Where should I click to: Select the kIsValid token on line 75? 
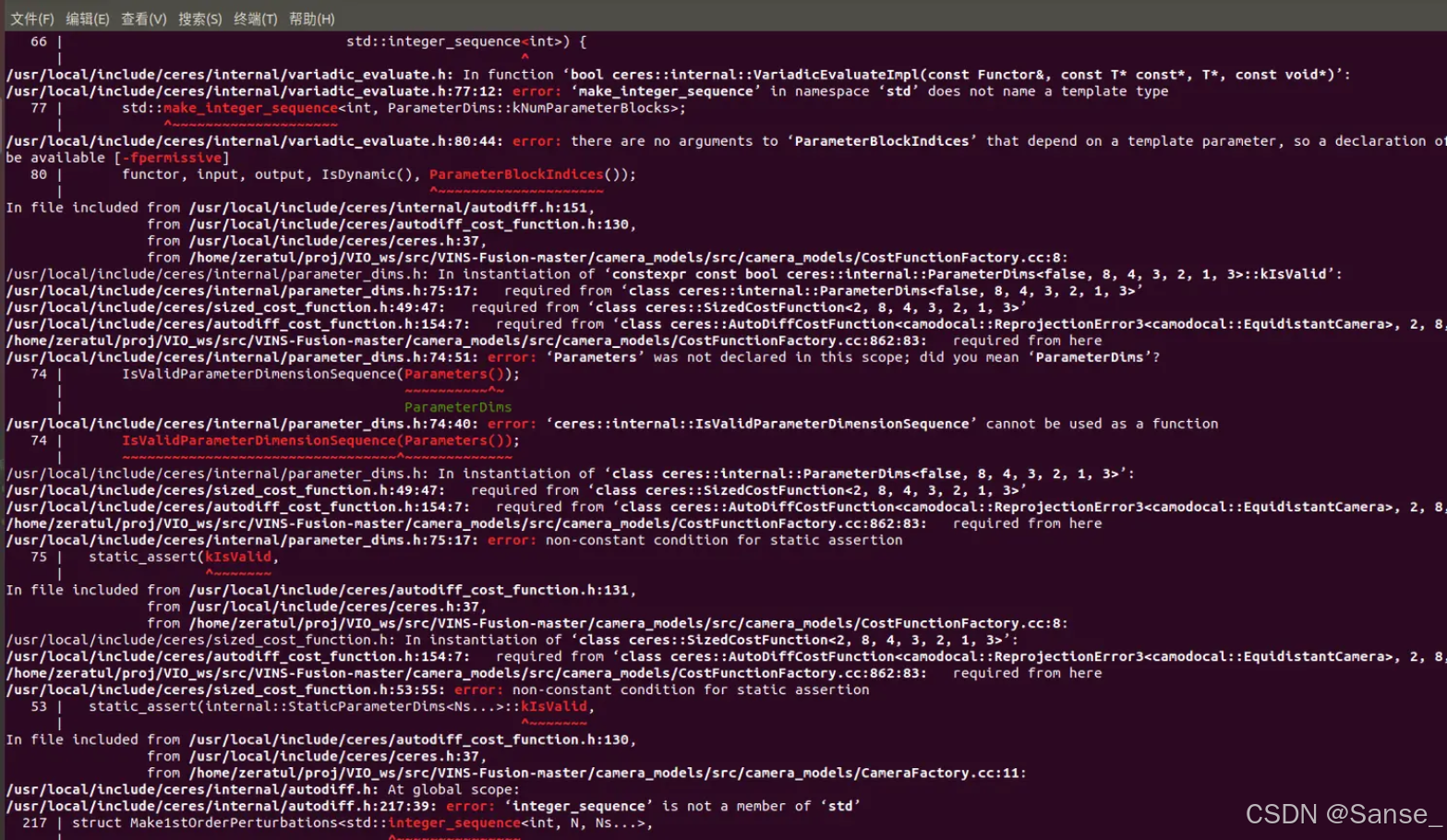click(x=238, y=557)
